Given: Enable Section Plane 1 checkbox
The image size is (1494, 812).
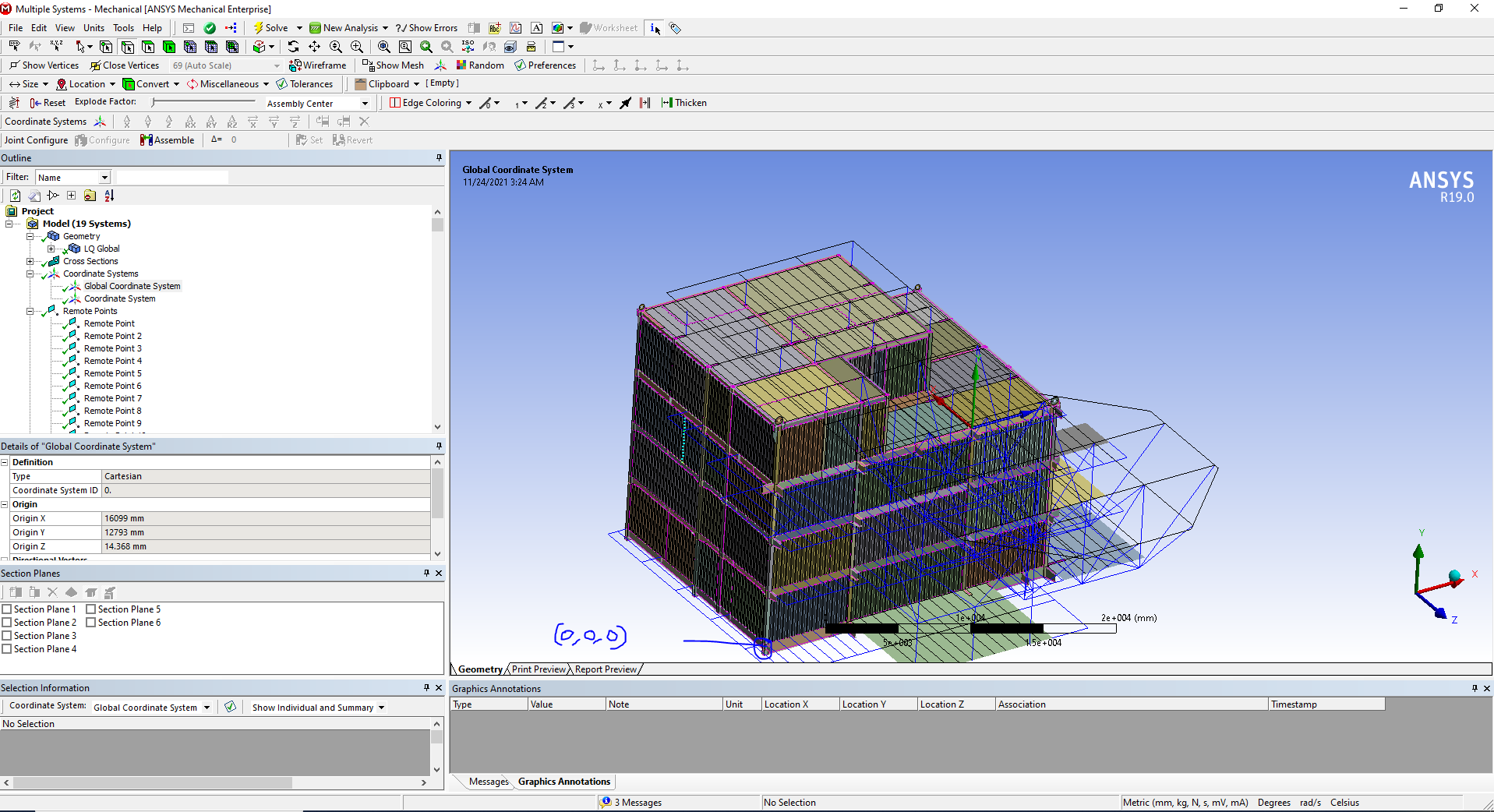Looking at the screenshot, I should point(7,609).
